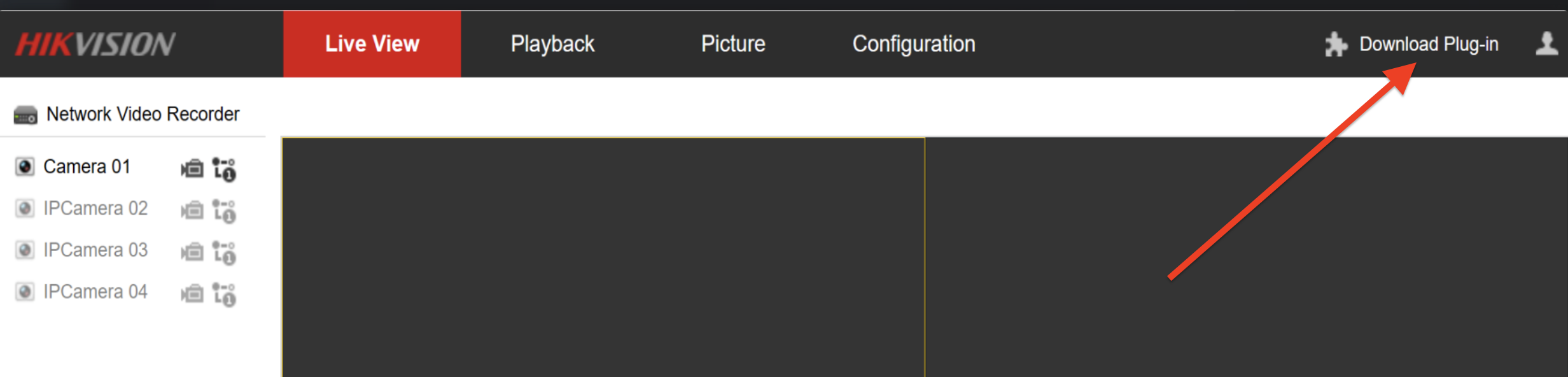This screenshot has width=1568, height=377.
Task: Switch to the Playback tab
Action: pos(552,44)
